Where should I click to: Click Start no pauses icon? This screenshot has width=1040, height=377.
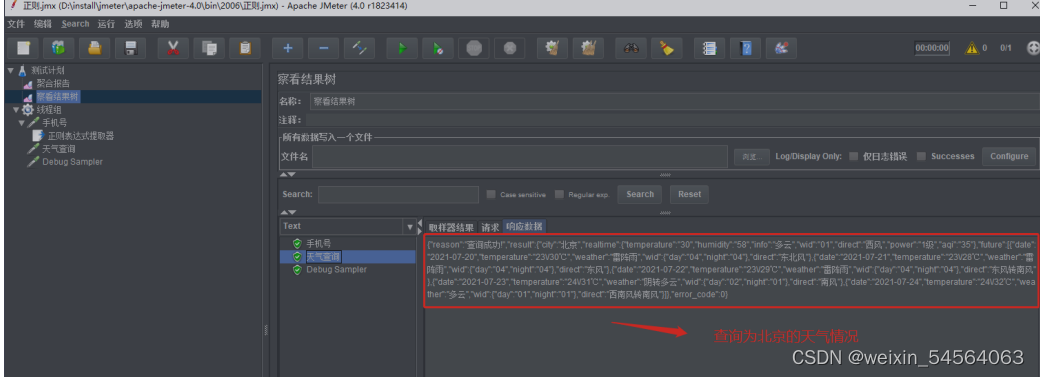438,48
